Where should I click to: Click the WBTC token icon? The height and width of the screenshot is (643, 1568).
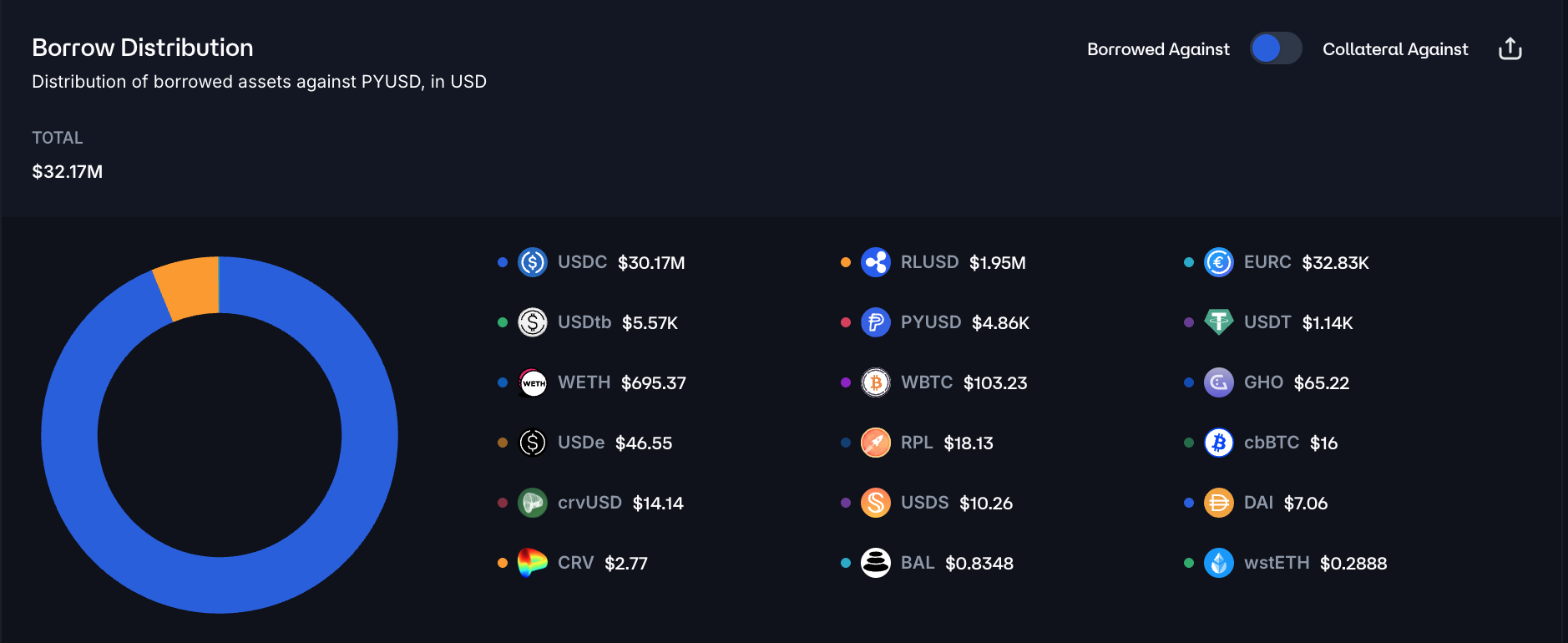(875, 382)
